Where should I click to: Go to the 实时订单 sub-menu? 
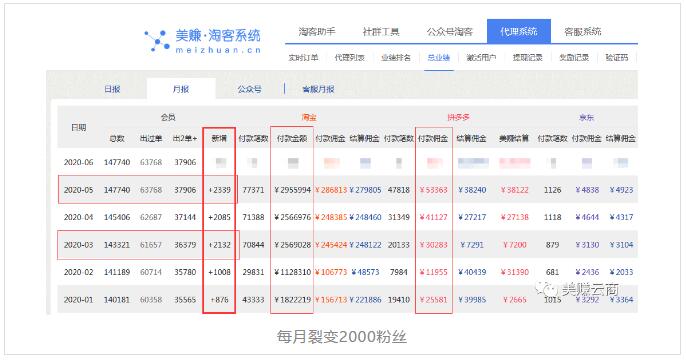click(303, 58)
